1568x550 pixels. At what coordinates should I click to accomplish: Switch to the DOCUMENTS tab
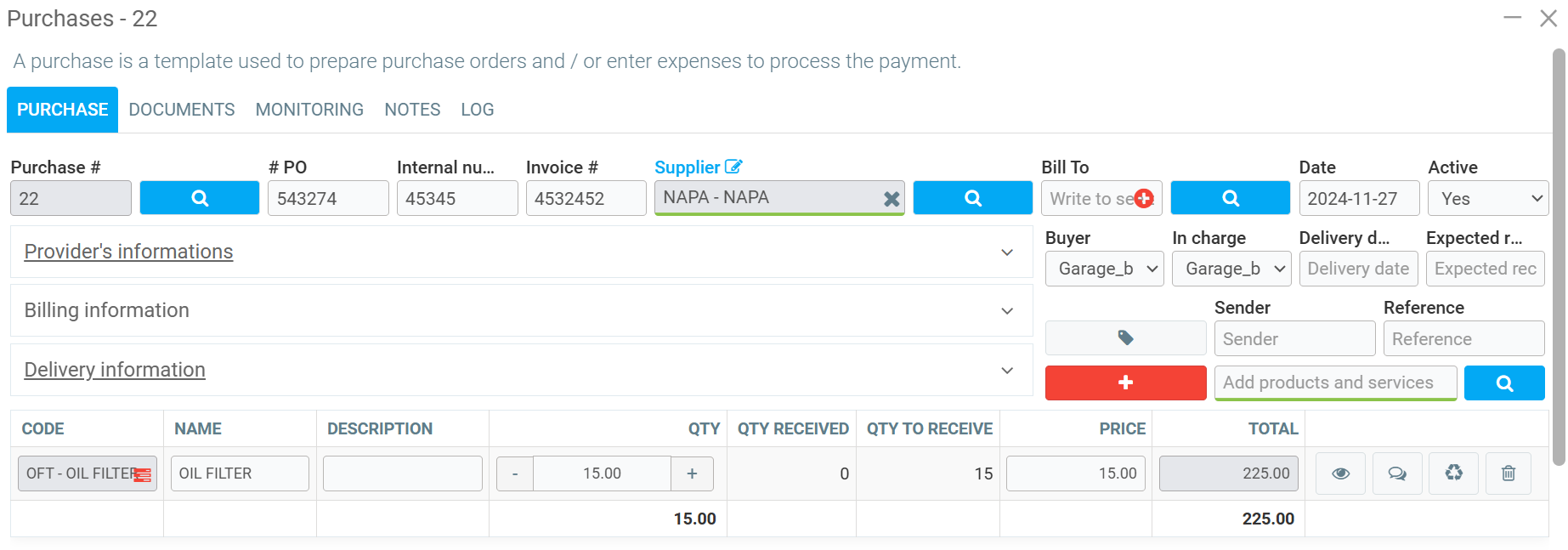pyautogui.click(x=182, y=110)
